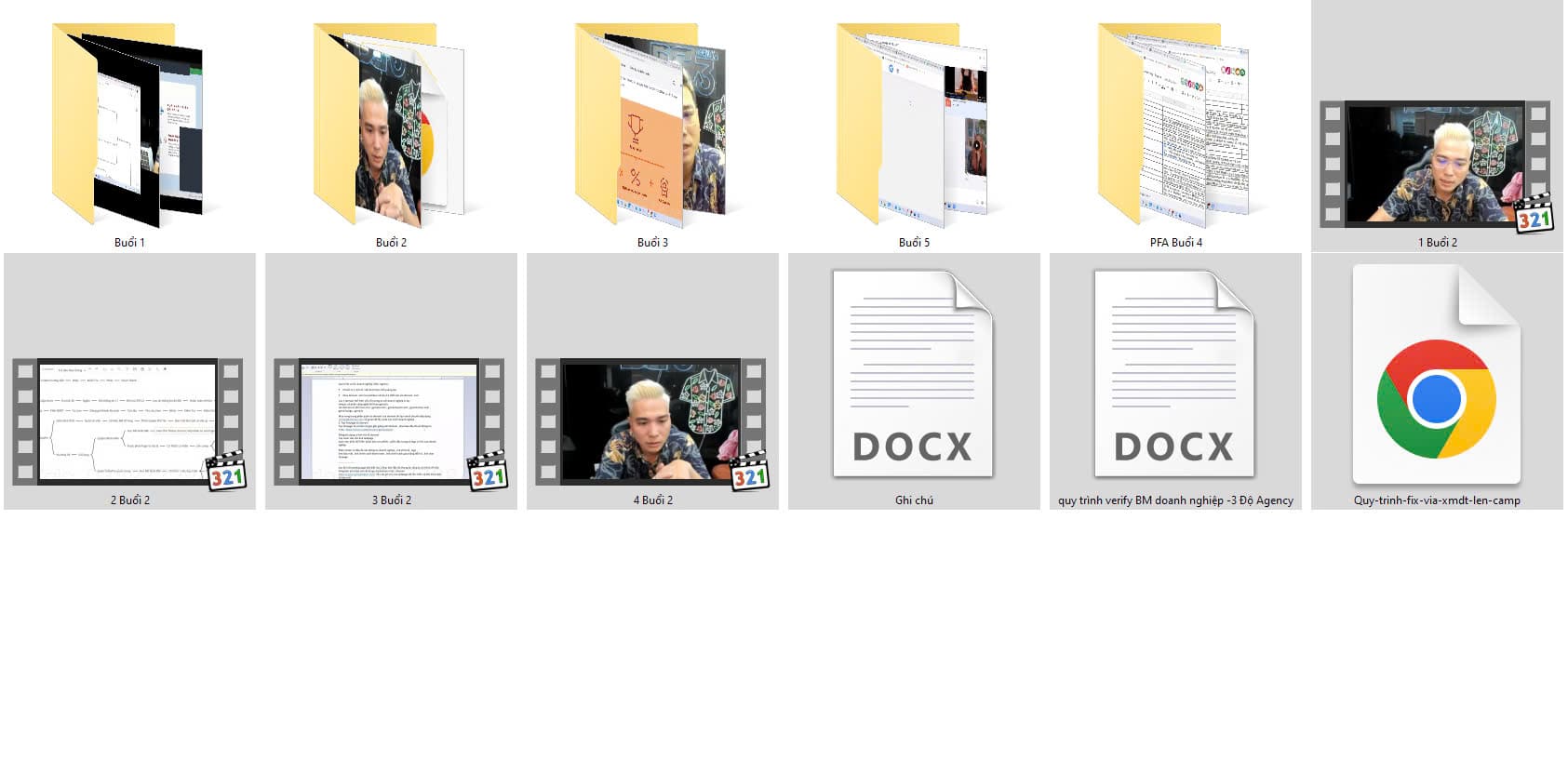Open the PFA Buổi 4 folder icon

click(x=1173, y=126)
